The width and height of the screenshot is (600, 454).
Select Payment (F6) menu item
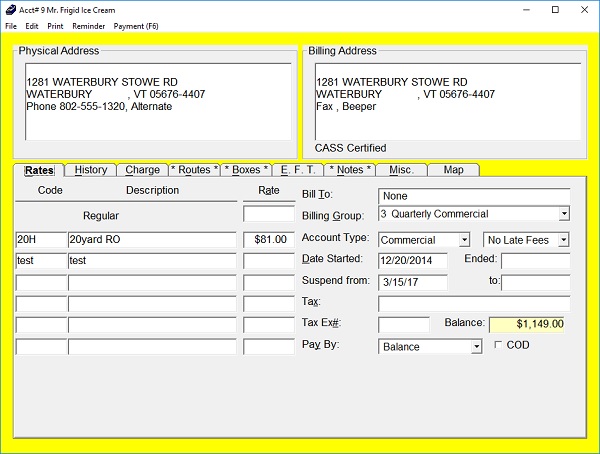pos(136,25)
